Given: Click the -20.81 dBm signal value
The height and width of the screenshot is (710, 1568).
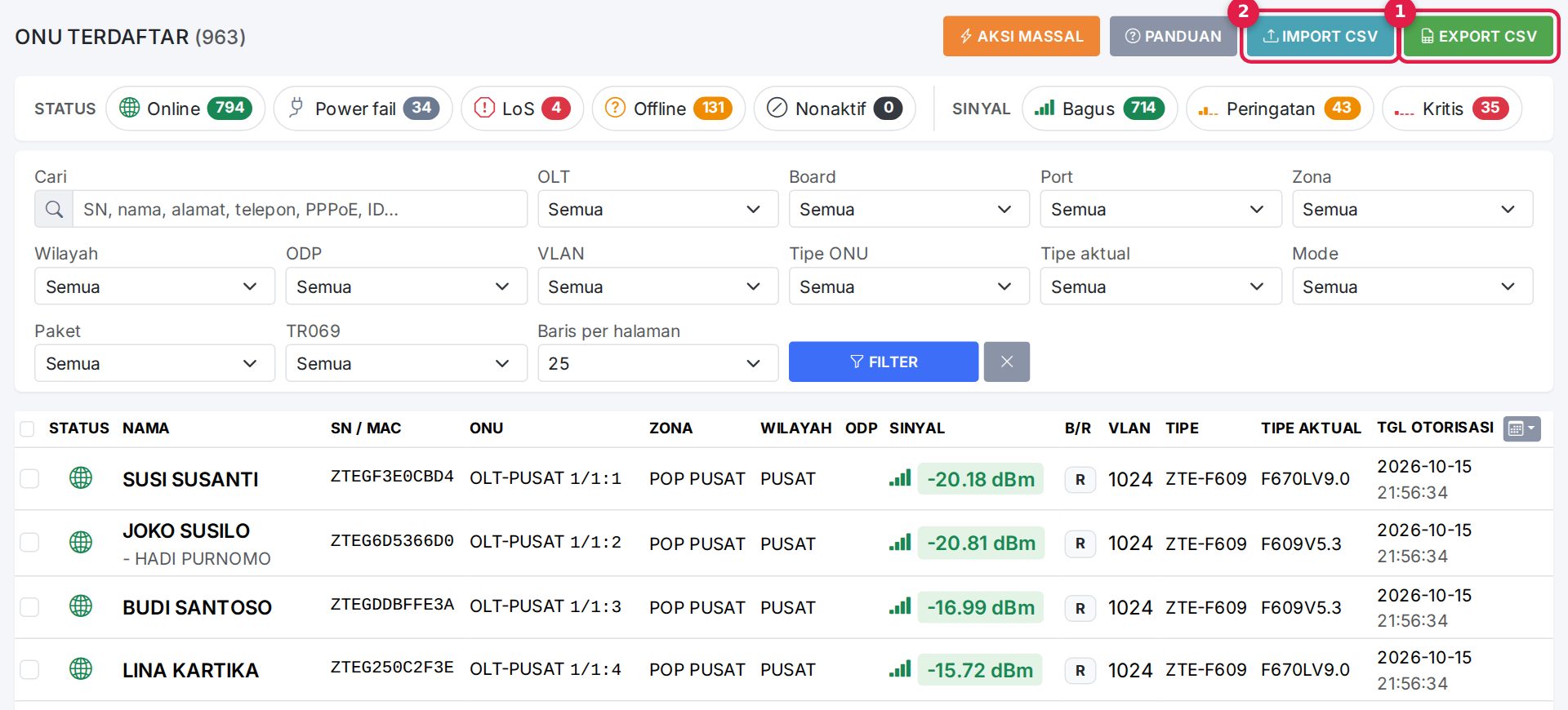Looking at the screenshot, I should coord(981,543).
